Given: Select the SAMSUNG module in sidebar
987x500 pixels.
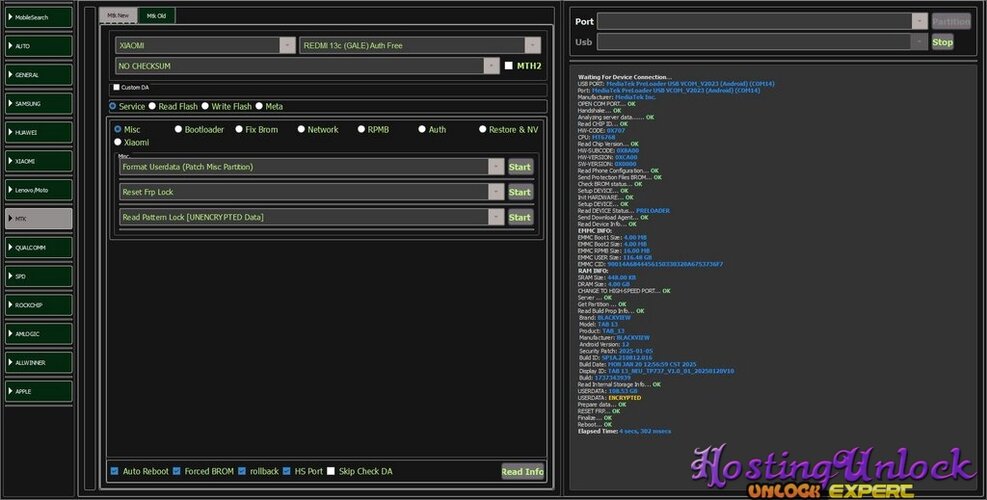Looking at the screenshot, I should pos(38,103).
